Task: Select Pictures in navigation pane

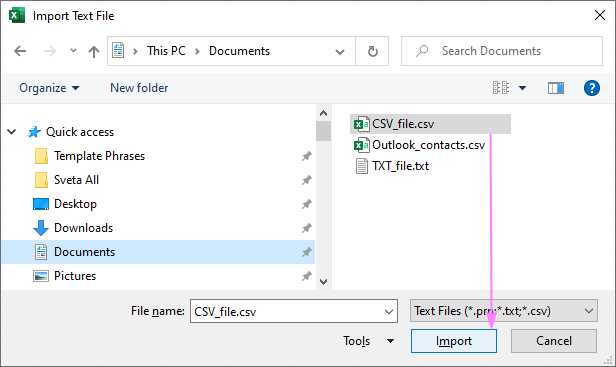Action: [75, 276]
